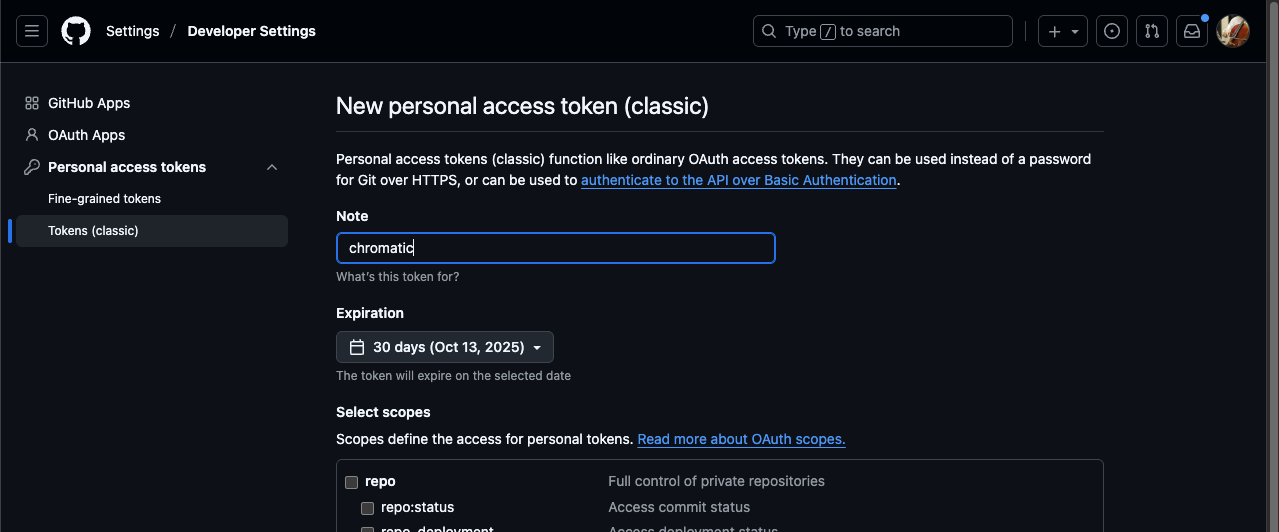Open the issues icon in header
This screenshot has height=532, width=1279.
point(1111,31)
